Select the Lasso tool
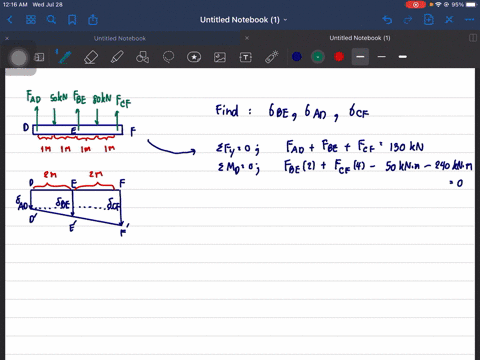 [x=168, y=57]
